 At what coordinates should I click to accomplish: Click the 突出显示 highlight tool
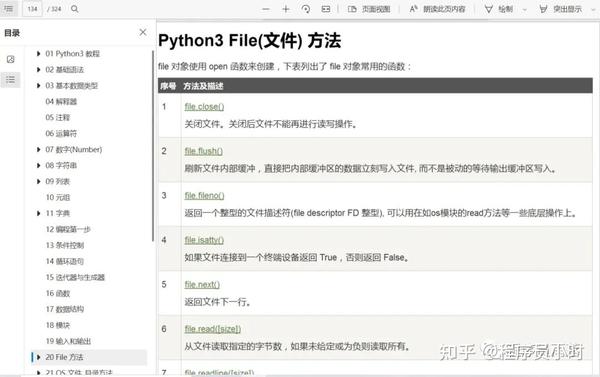point(561,9)
